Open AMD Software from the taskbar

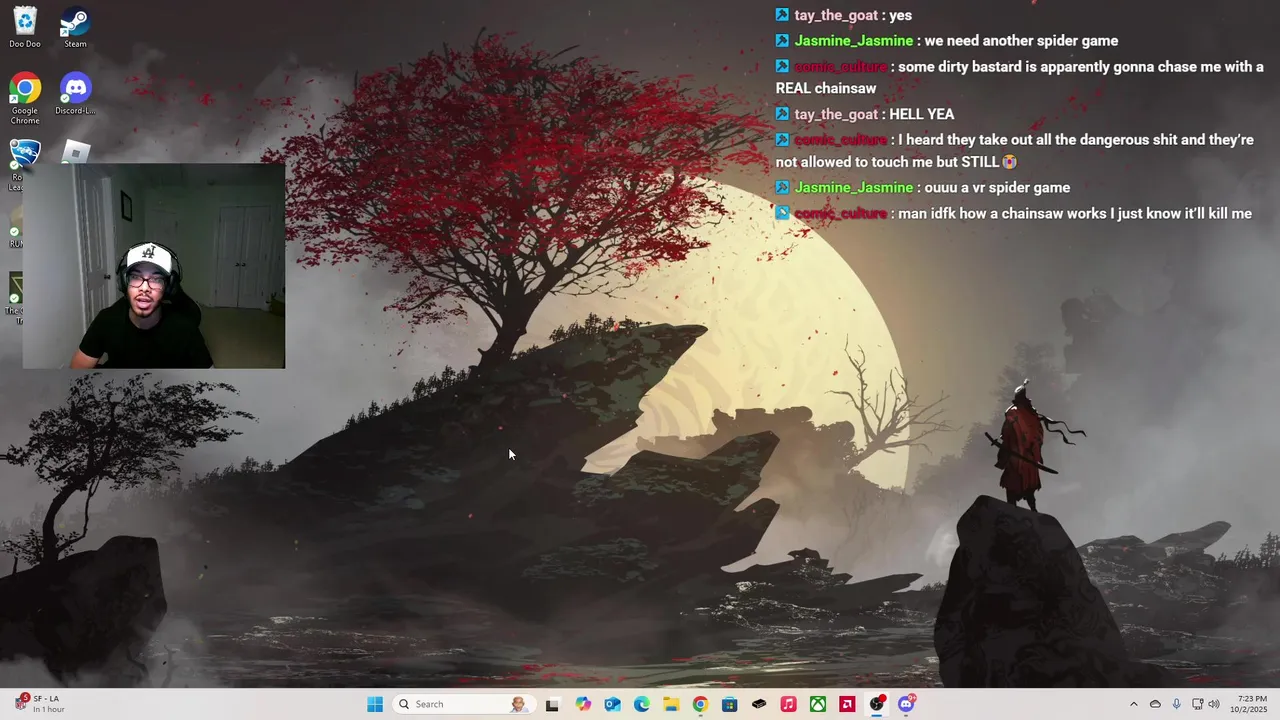847,704
